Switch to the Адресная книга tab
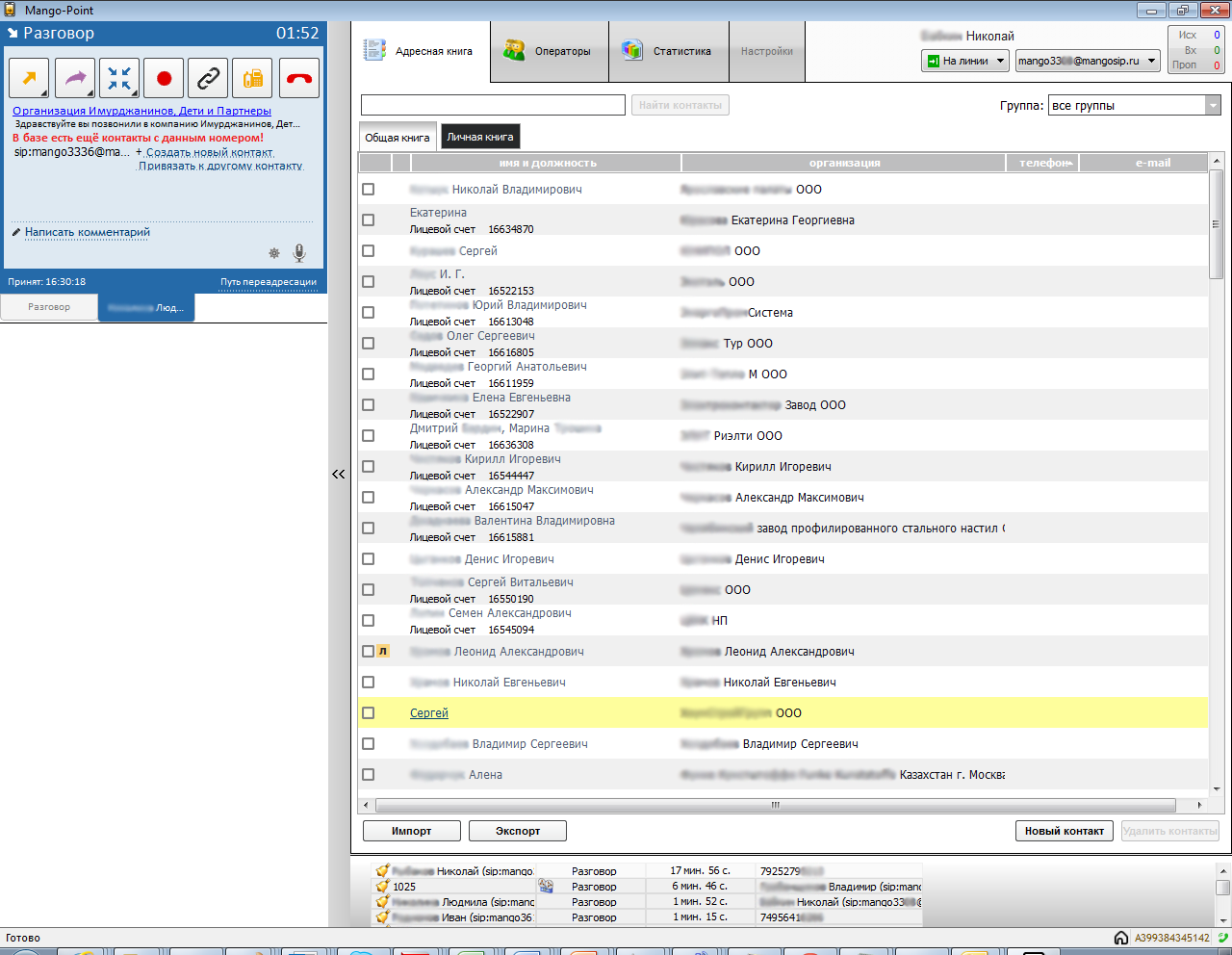 (421, 52)
